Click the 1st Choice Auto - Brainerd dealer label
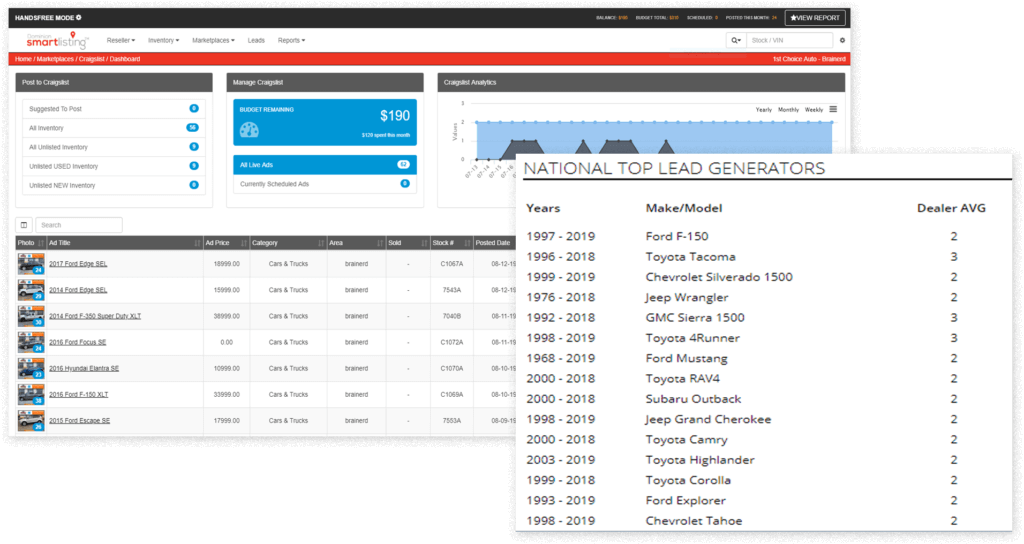This screenshot has height=544, width=1024. 808,59
